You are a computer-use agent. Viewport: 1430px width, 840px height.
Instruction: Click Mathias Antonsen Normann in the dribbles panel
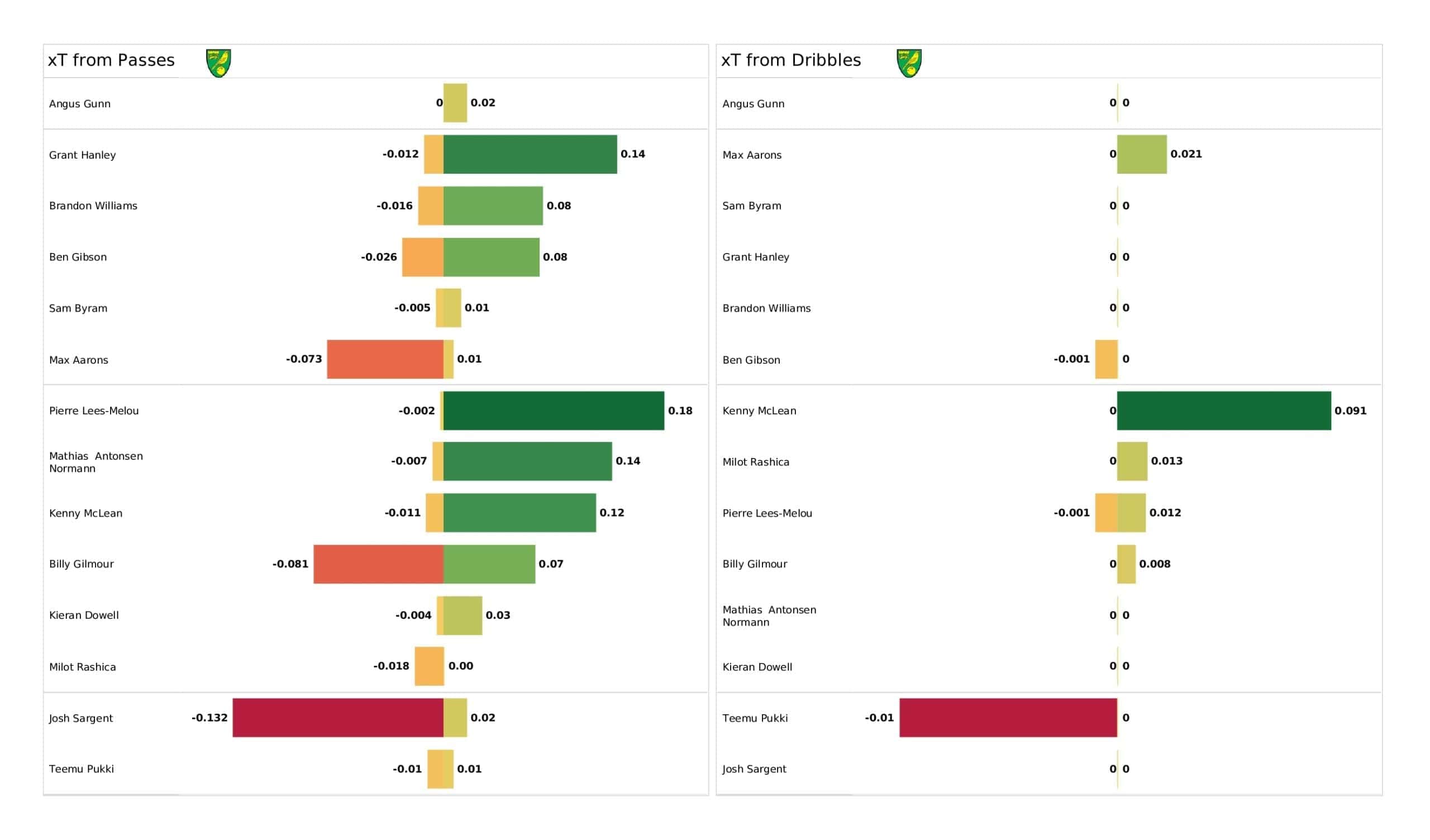click(769, 616)
